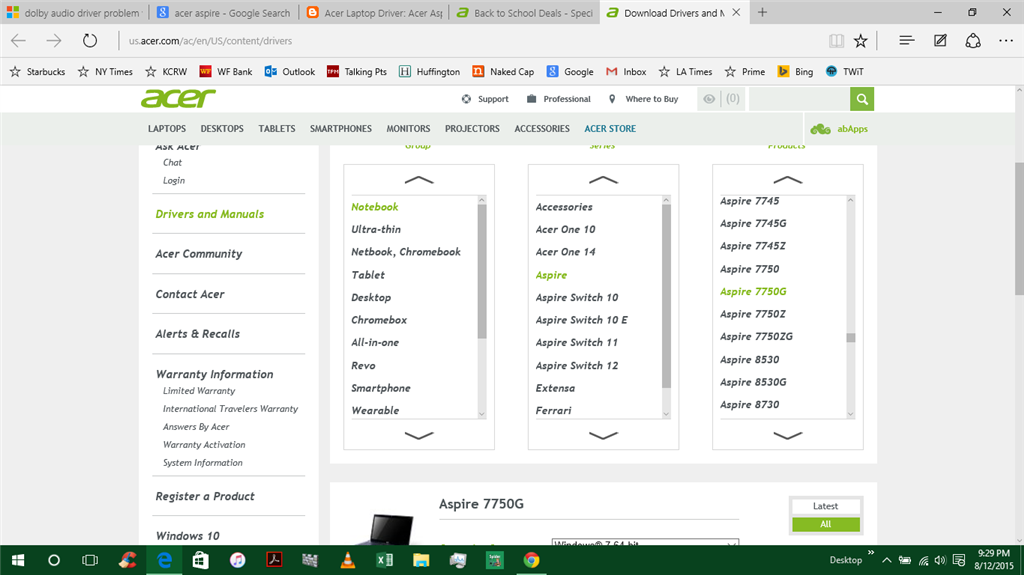1024x575 pixels.
Task: Click the Edge share icon
Action: coord(973,41)
